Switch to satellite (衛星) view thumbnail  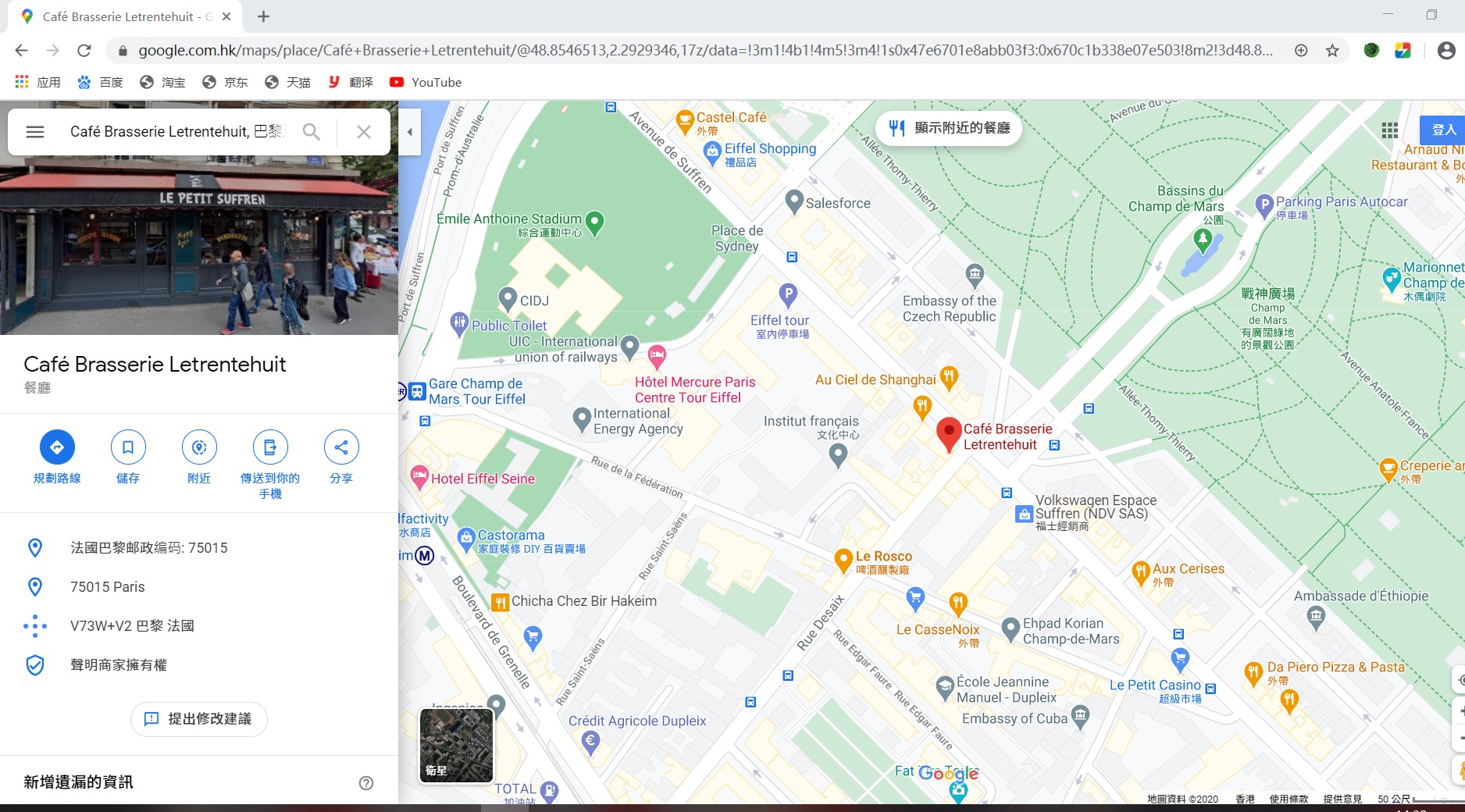click(x=457, y=746)
